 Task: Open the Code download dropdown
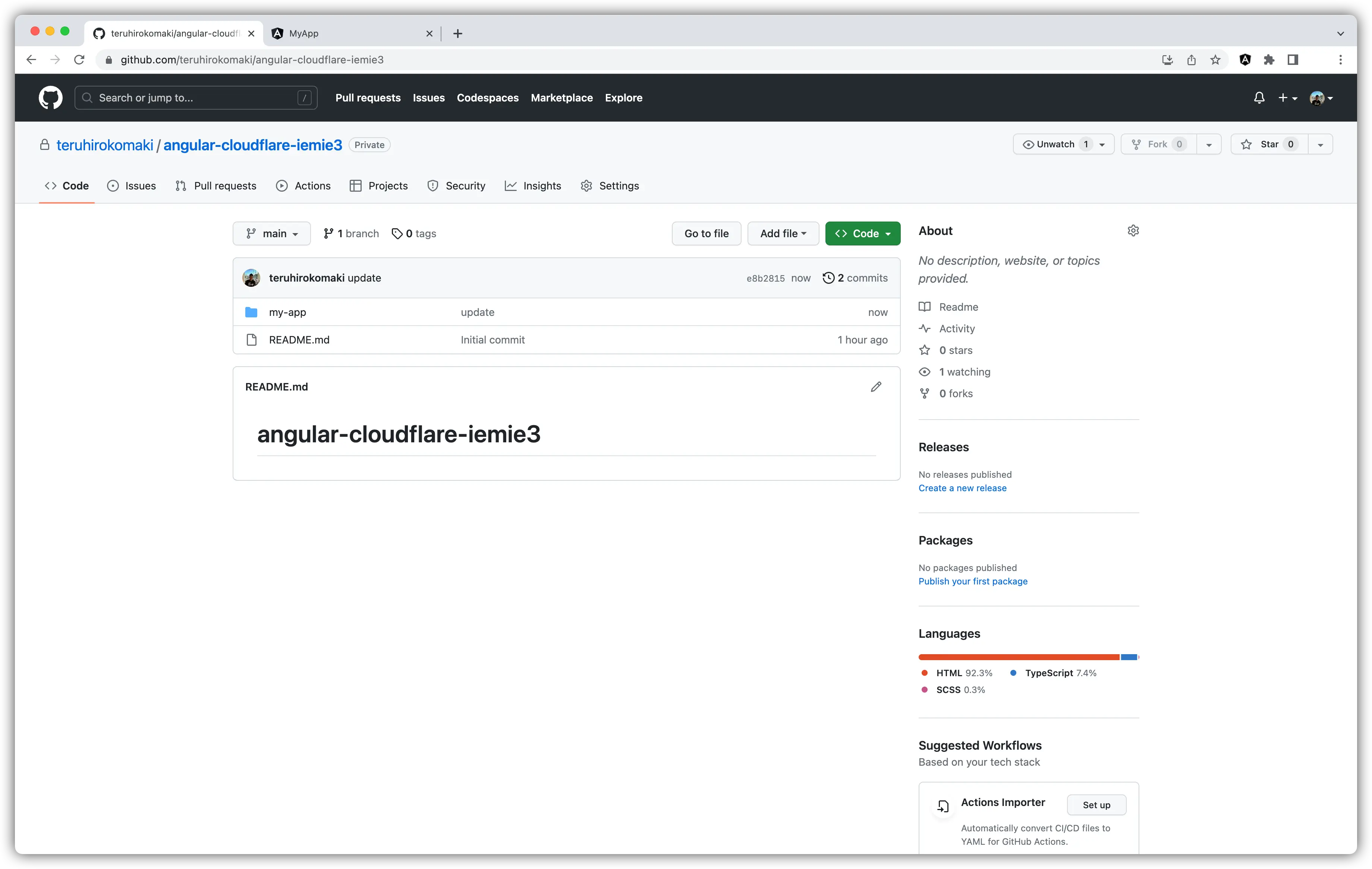click(x=863, y=233)
